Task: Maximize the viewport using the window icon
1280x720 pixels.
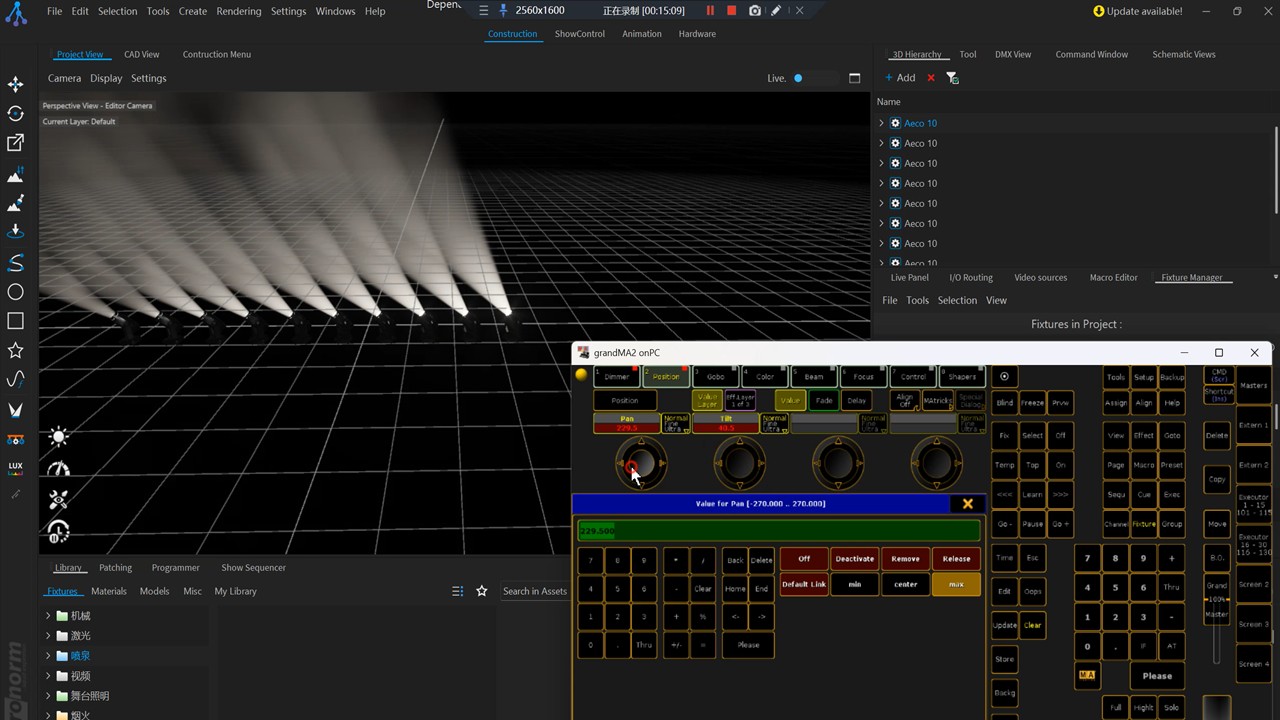Action: (854, 78)
